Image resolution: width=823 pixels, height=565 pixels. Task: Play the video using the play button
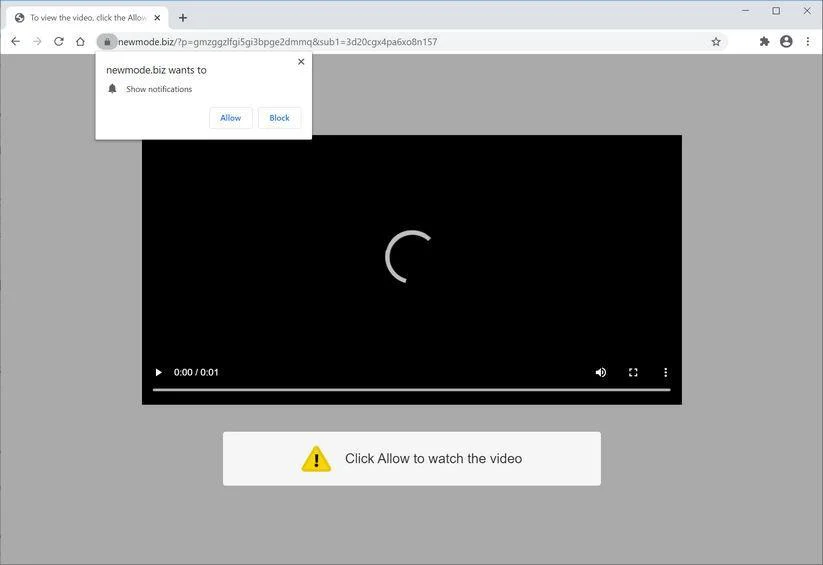coord(158,372)
